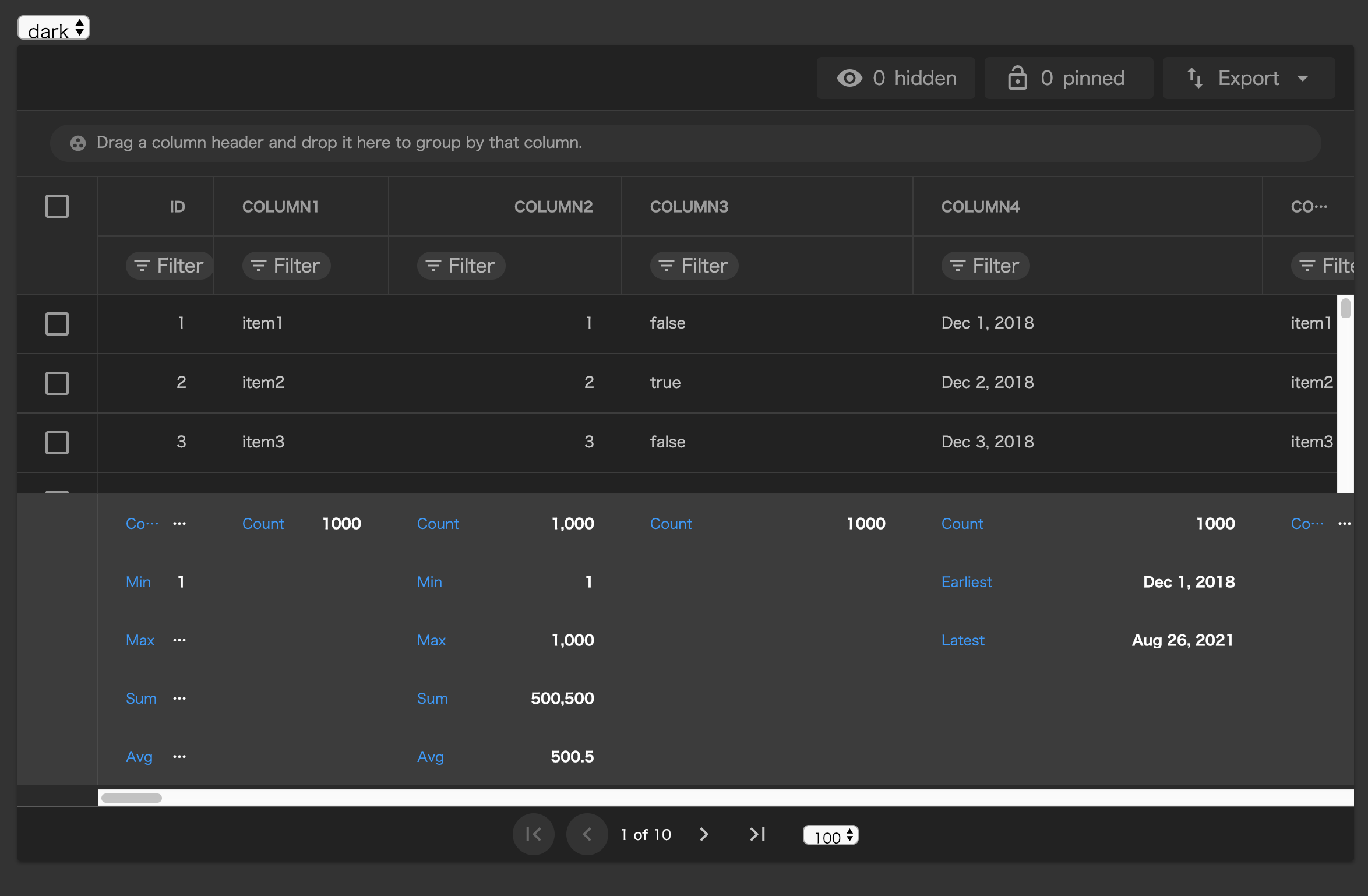Expand the ellipsis options beside the Avg aggregate

click(179, 756)
